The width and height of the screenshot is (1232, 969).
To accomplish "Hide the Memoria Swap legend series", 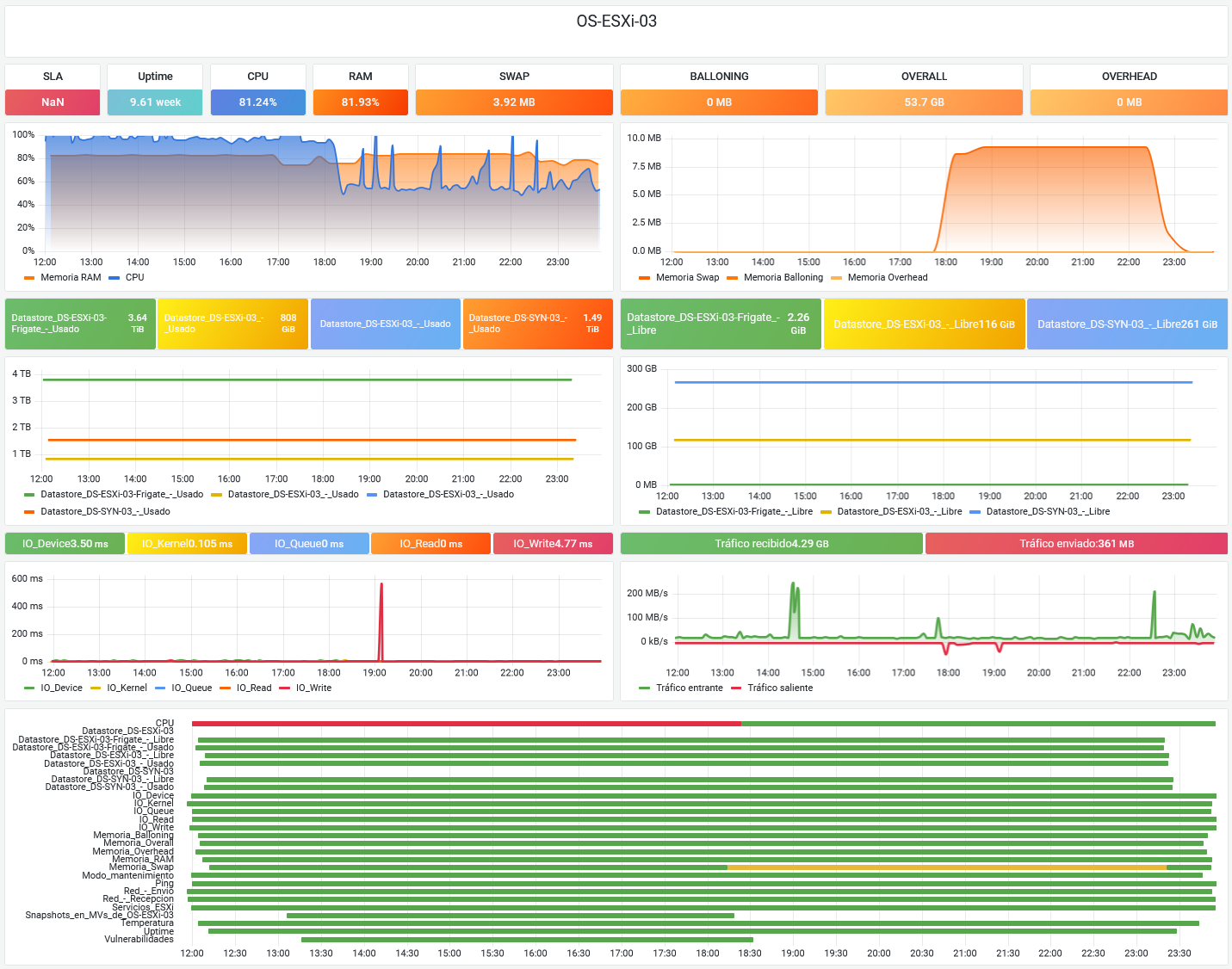I will tap(686, 277).
